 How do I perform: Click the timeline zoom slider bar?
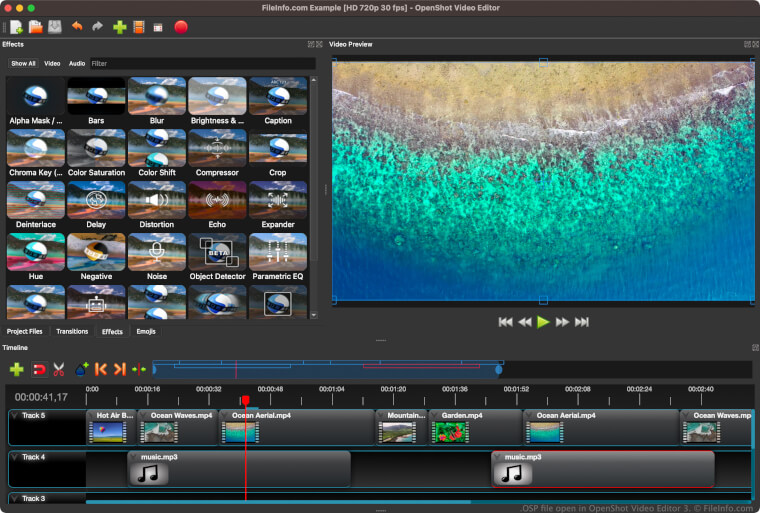tap(327, 369)
